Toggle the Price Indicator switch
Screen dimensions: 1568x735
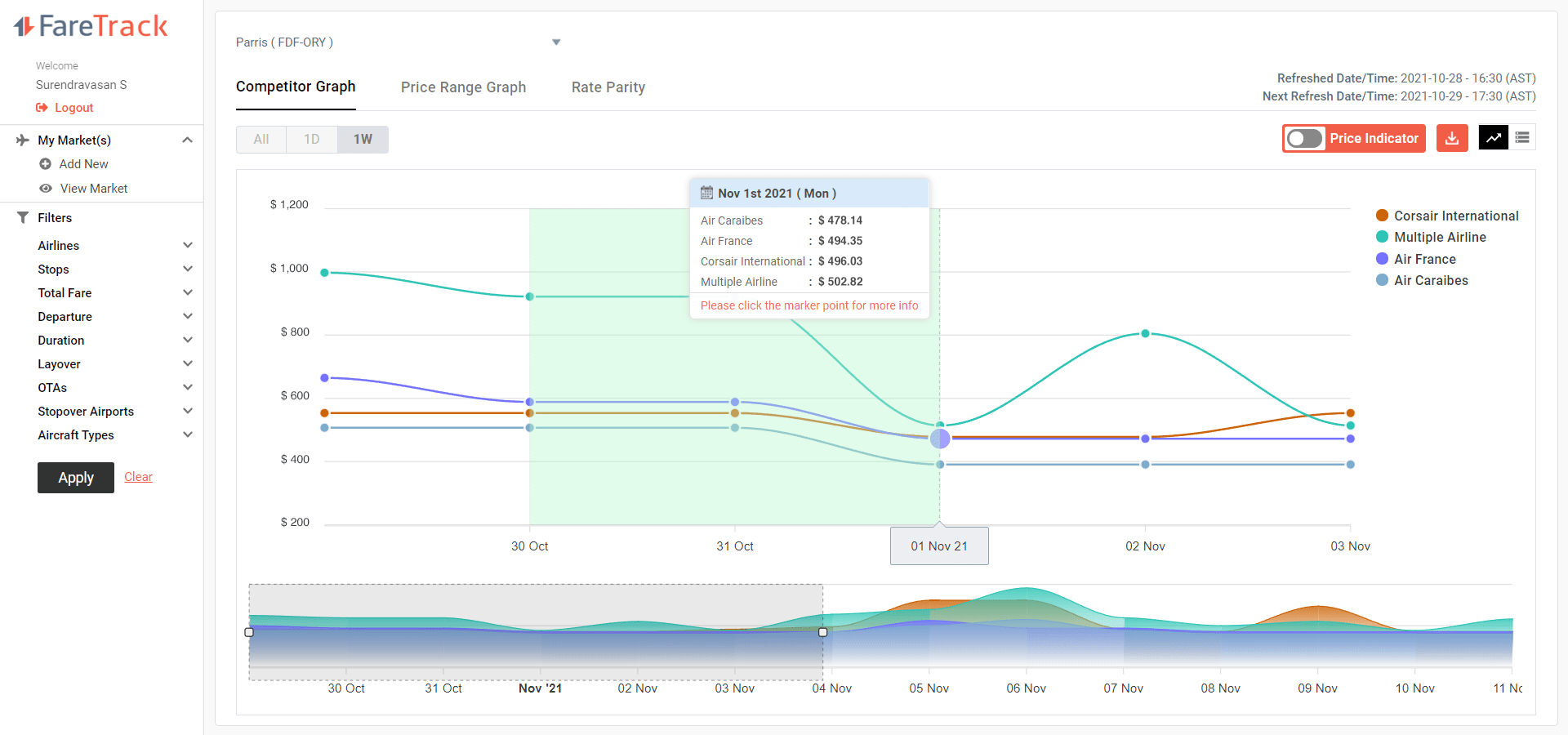(1304, 139)
